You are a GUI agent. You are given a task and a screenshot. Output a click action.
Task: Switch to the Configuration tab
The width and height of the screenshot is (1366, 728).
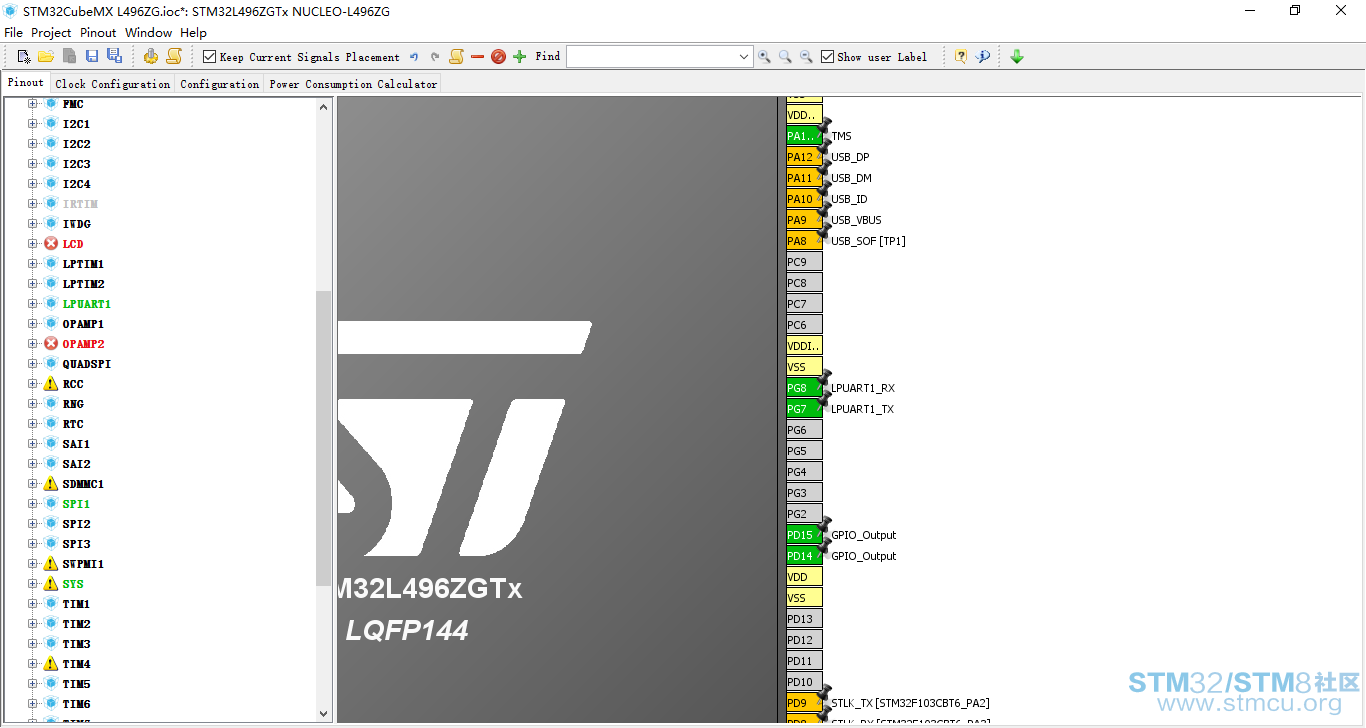[220, 84]
